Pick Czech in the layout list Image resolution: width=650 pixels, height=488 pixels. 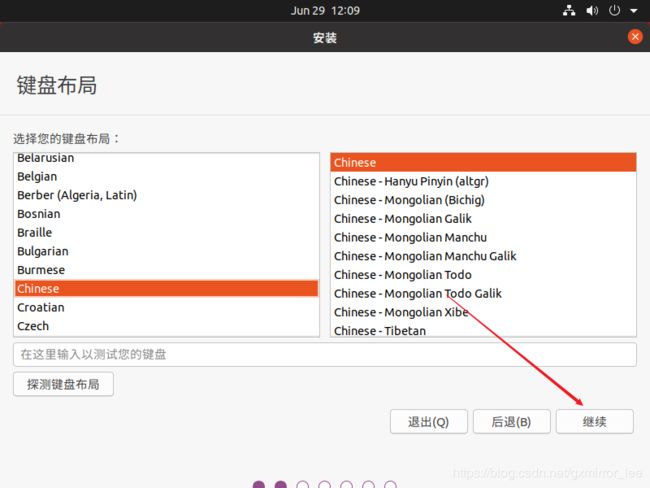(33, 326)
